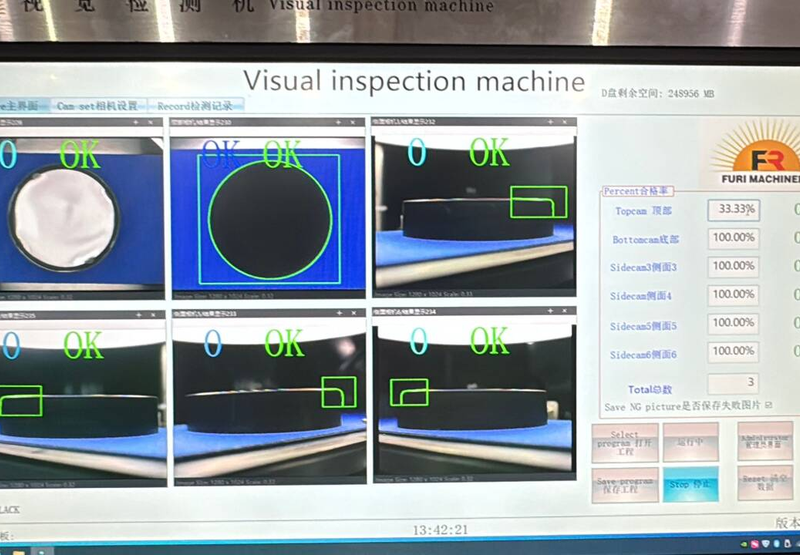
Task: Close camera window 234 with X icon
Action: pyautogui.click(x=564, y=311)
